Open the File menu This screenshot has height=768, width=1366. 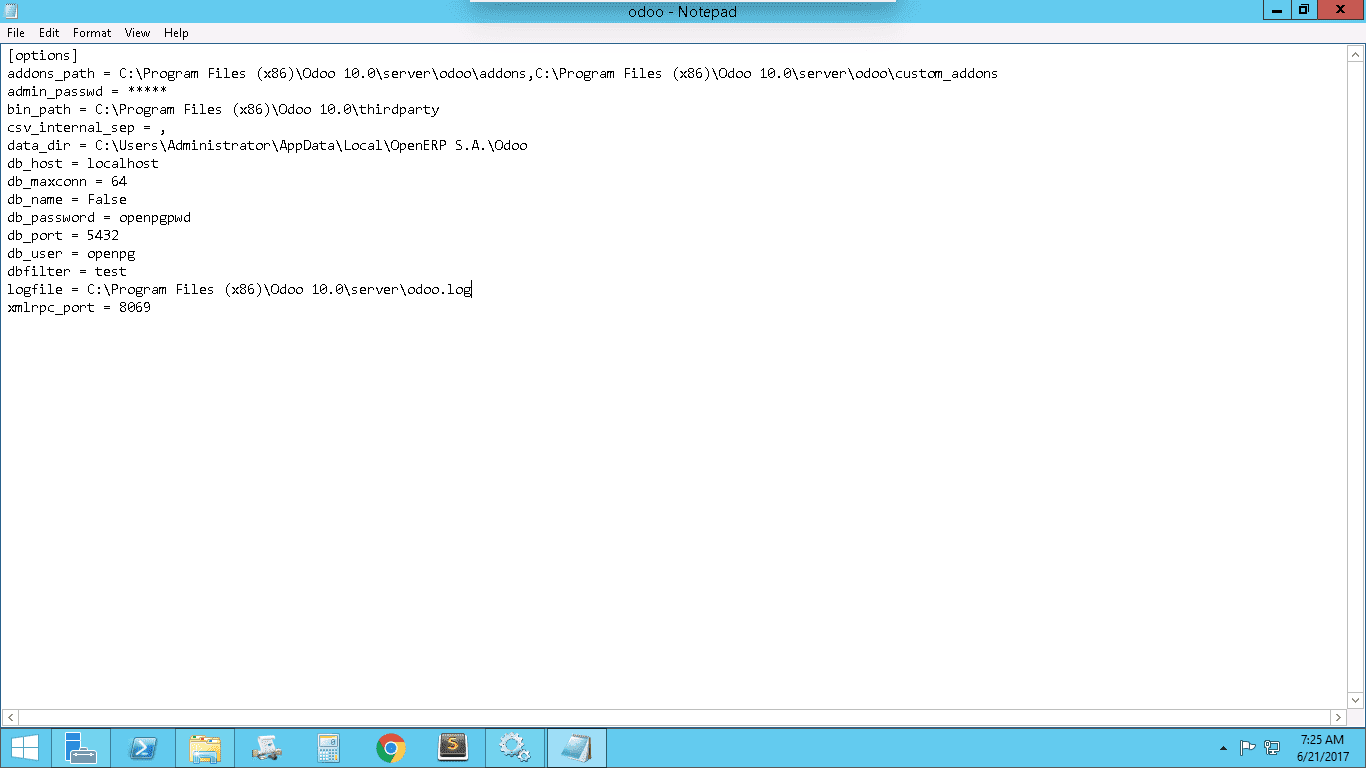pos(16,33)
